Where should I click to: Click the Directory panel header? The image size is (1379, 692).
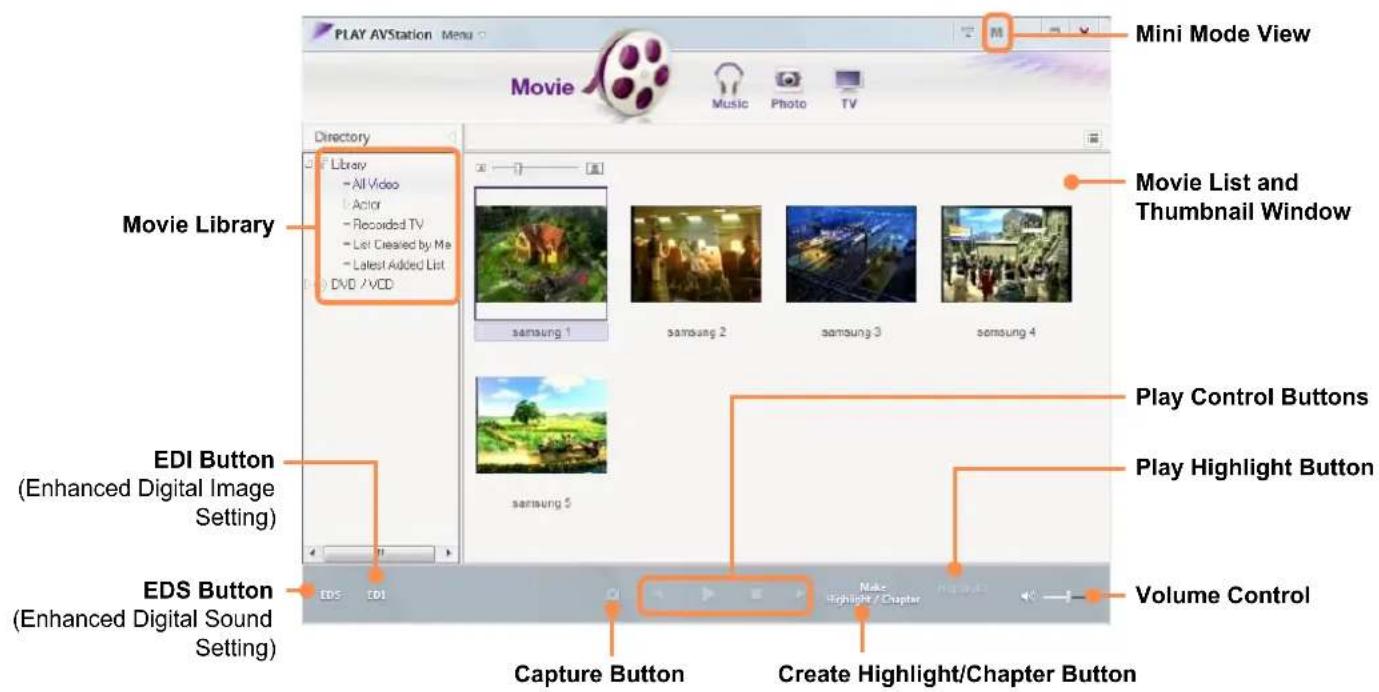pyautogui.click(x=382, y=137)
